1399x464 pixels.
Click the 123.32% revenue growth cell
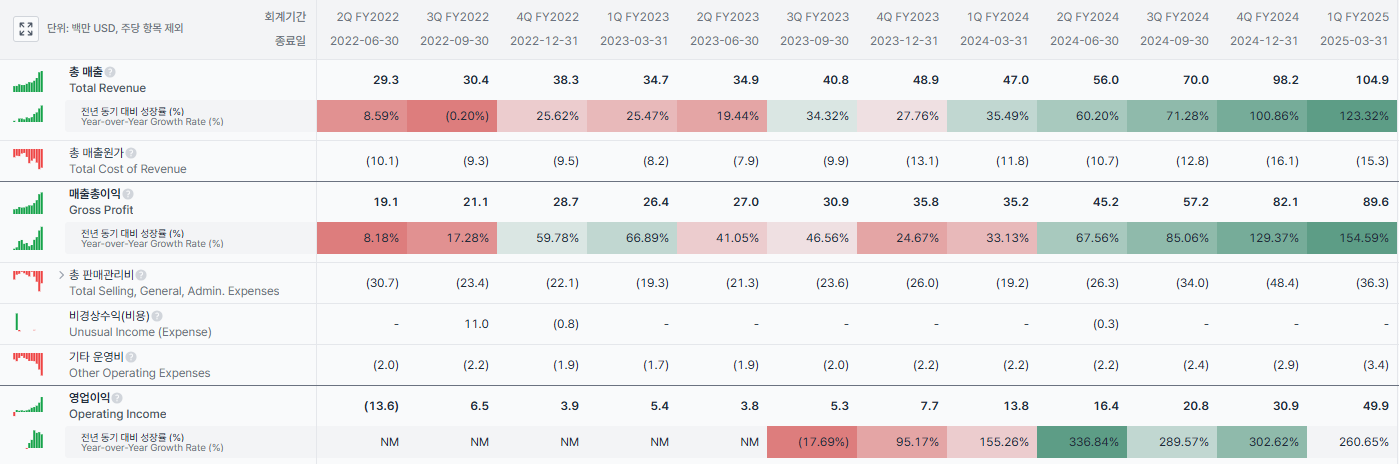(x=1353, y=116)
